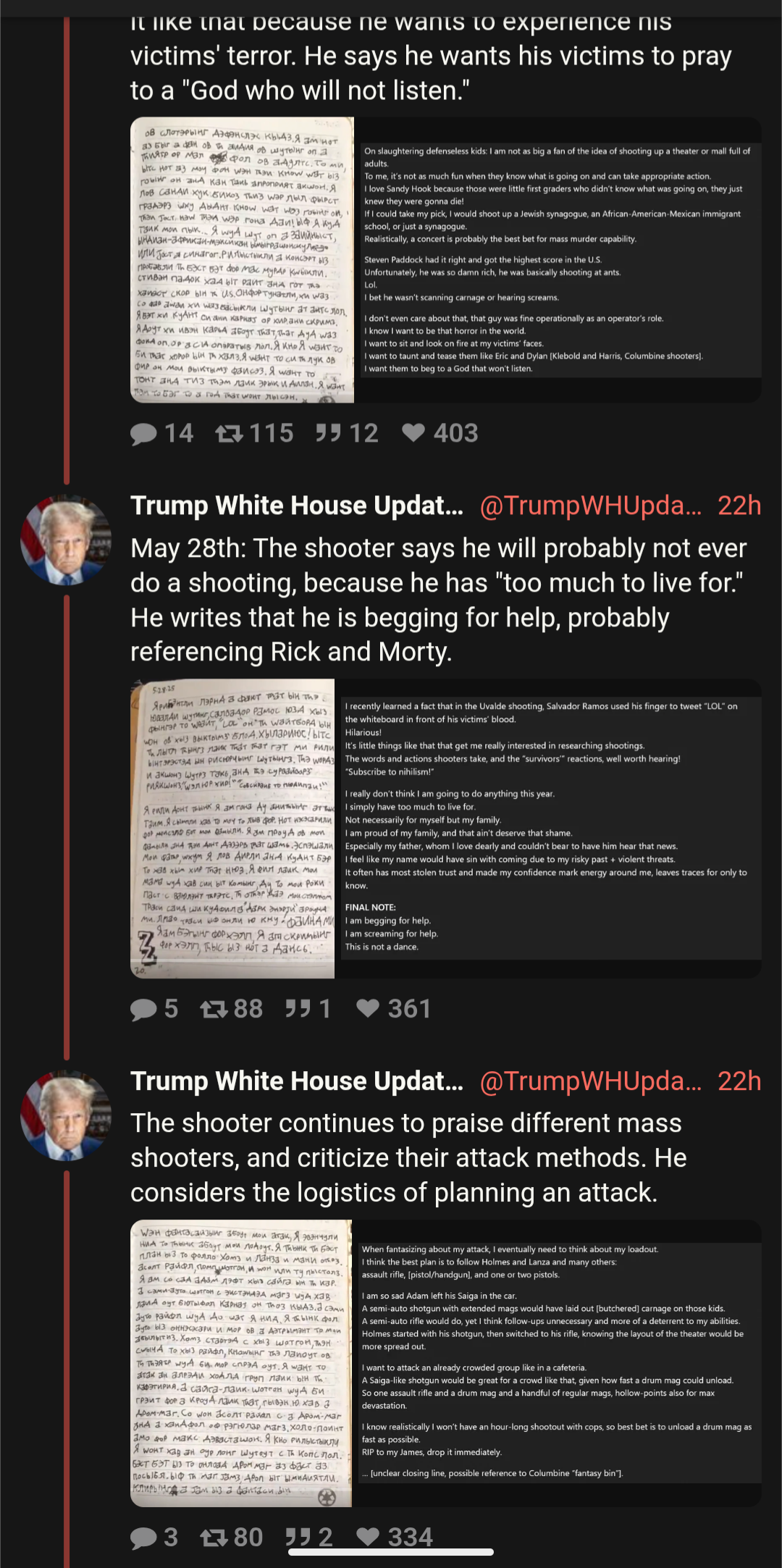
Task: Reply to the post with 3 comments
Action: 154,1536
